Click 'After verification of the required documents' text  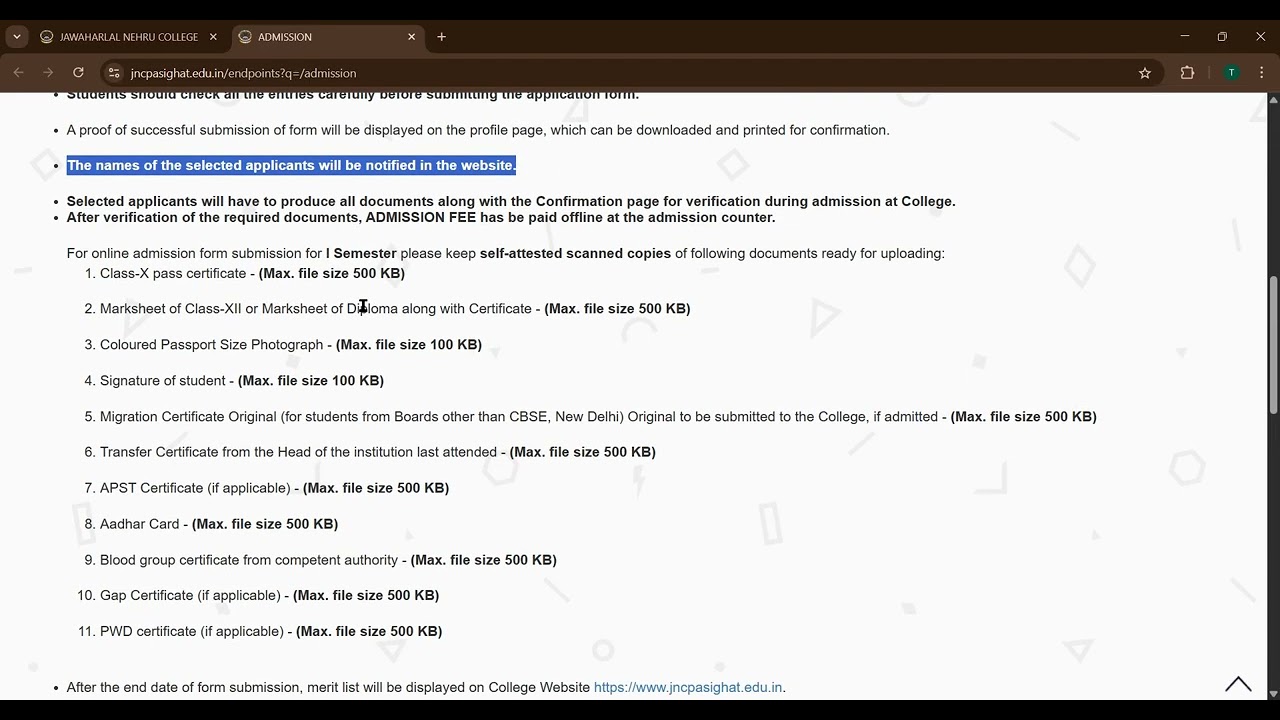point(421,218)
